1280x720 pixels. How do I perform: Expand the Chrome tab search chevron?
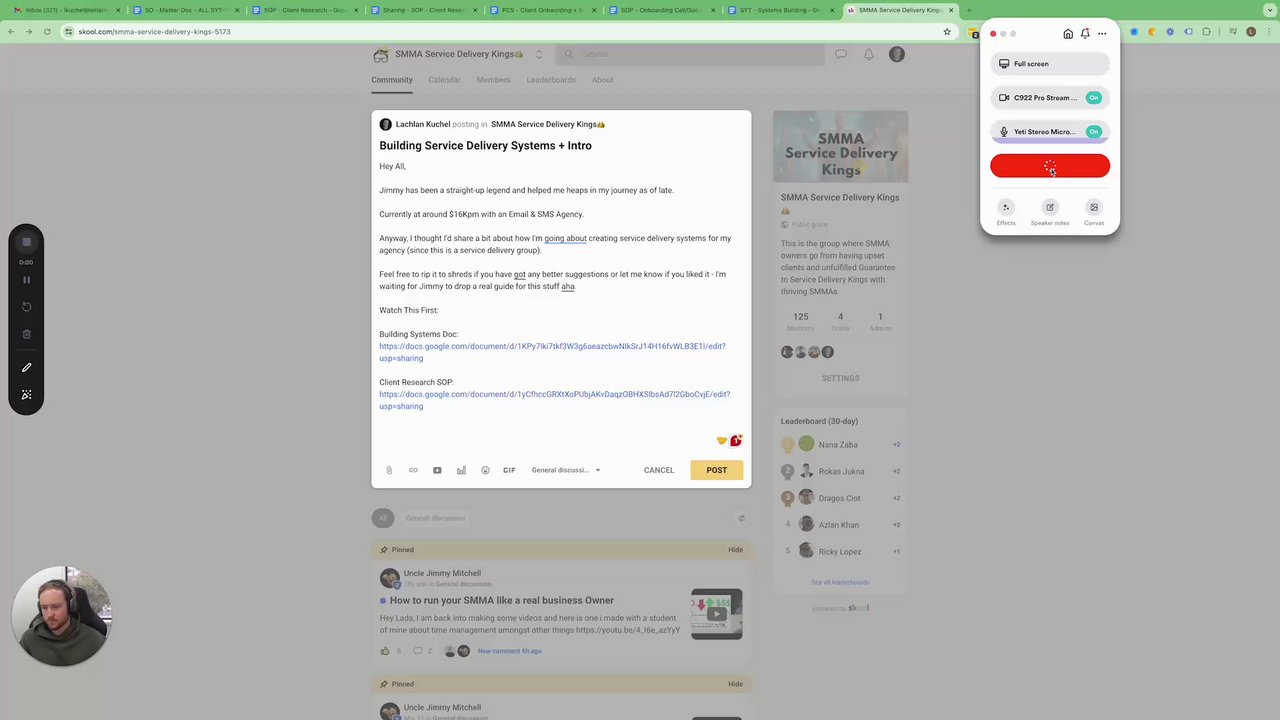1268,10
